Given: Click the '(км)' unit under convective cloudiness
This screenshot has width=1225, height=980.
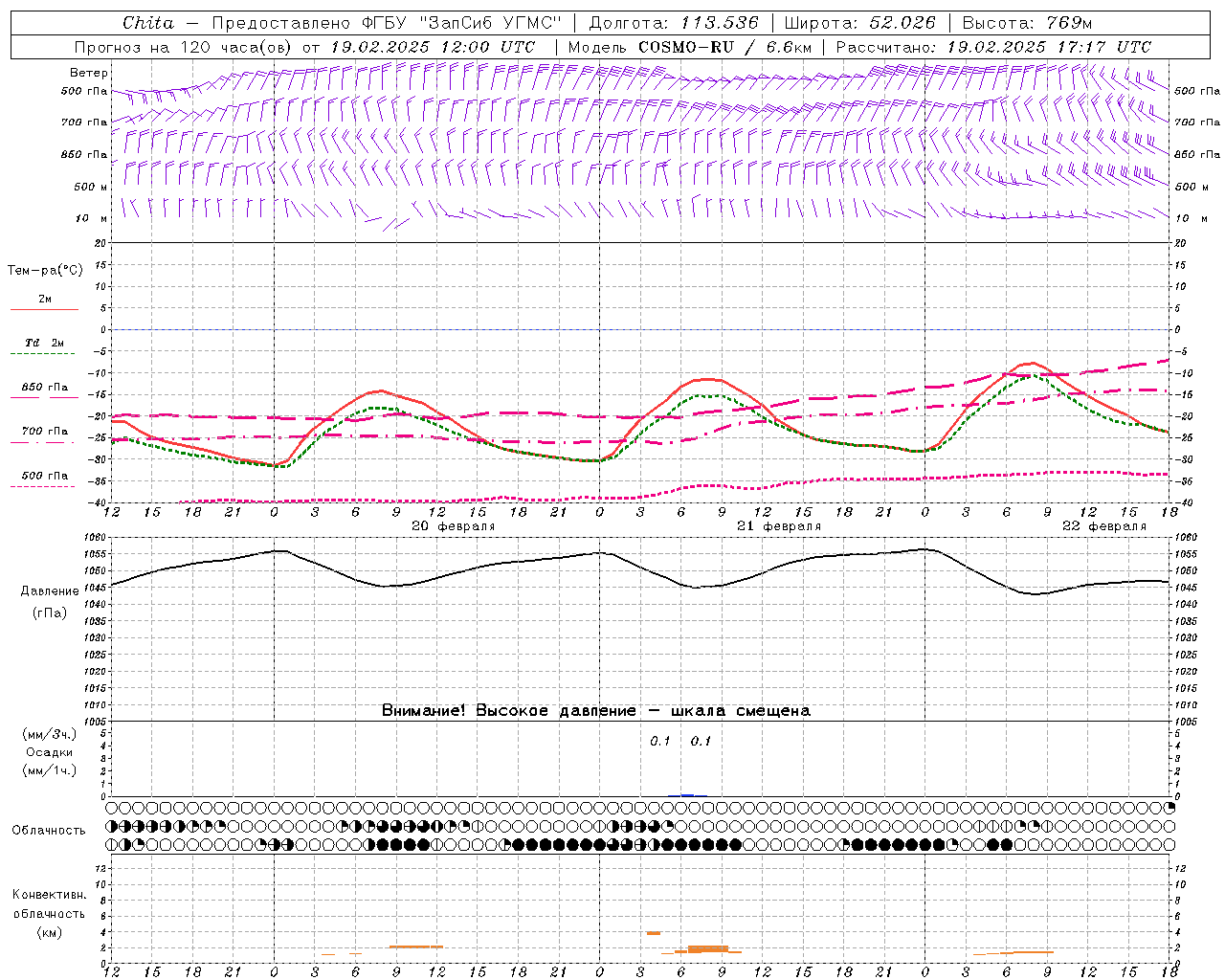Looking at the screenshot, I should [49, 932].
